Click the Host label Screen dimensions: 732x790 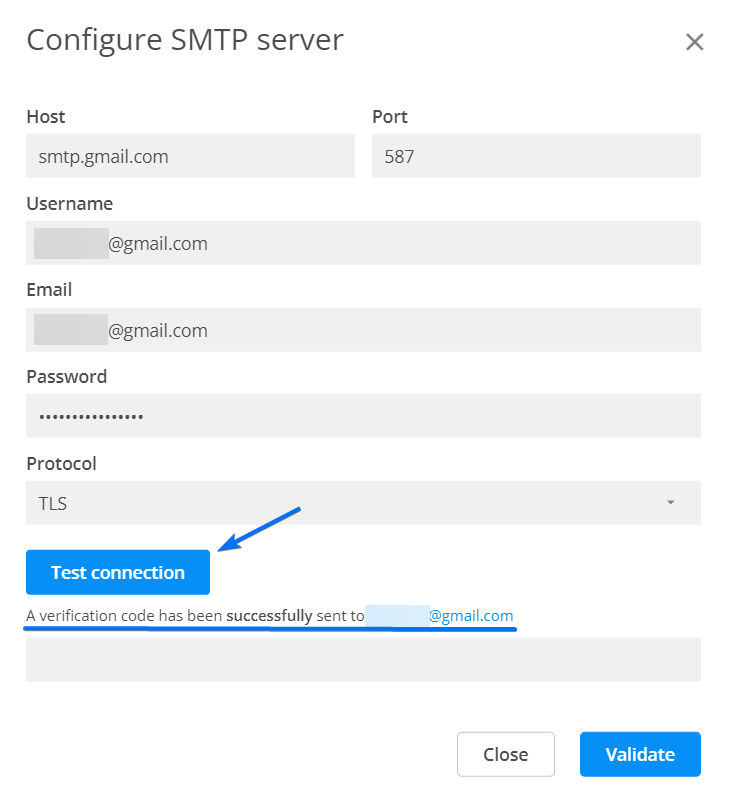point(46,117)
